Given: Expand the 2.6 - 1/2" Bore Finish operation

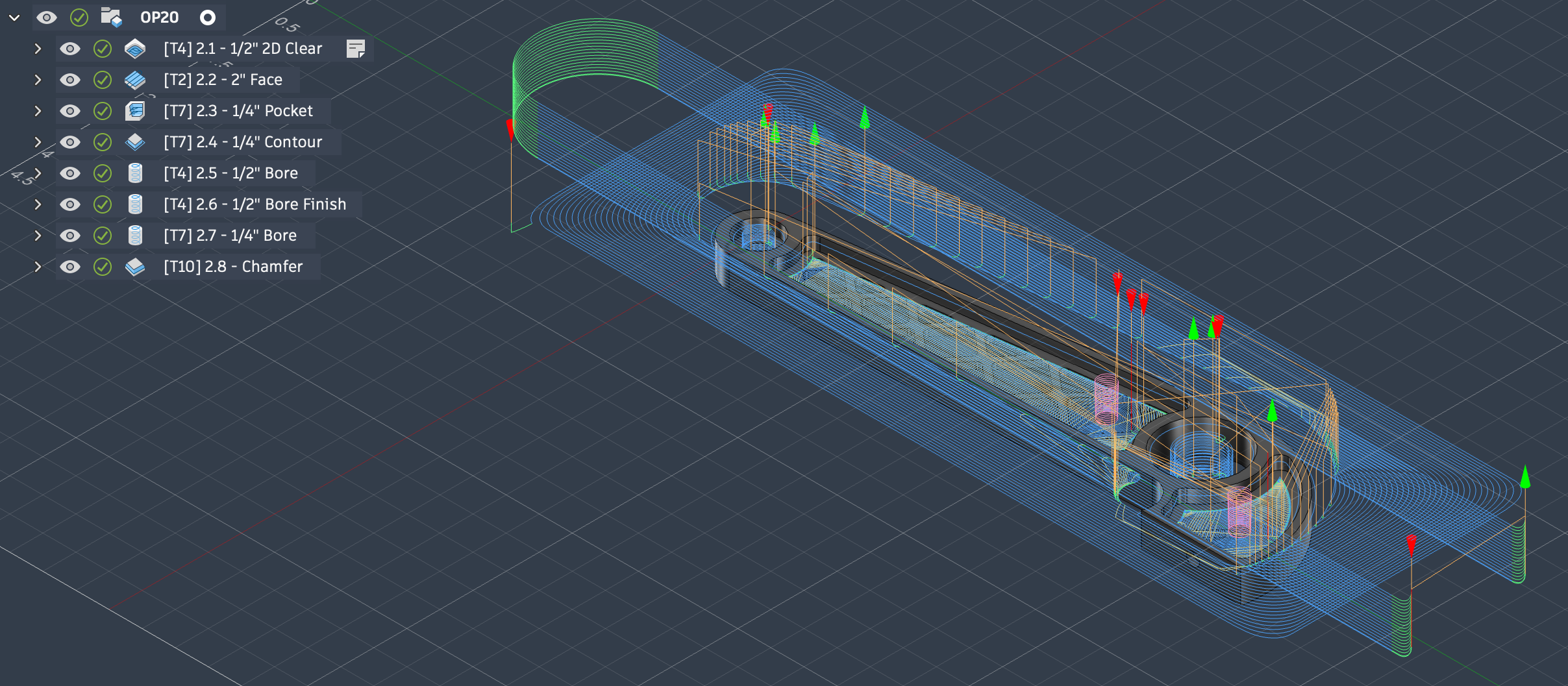Looking at the screenshot, I should pyautogui.click(x=38, y=204).
